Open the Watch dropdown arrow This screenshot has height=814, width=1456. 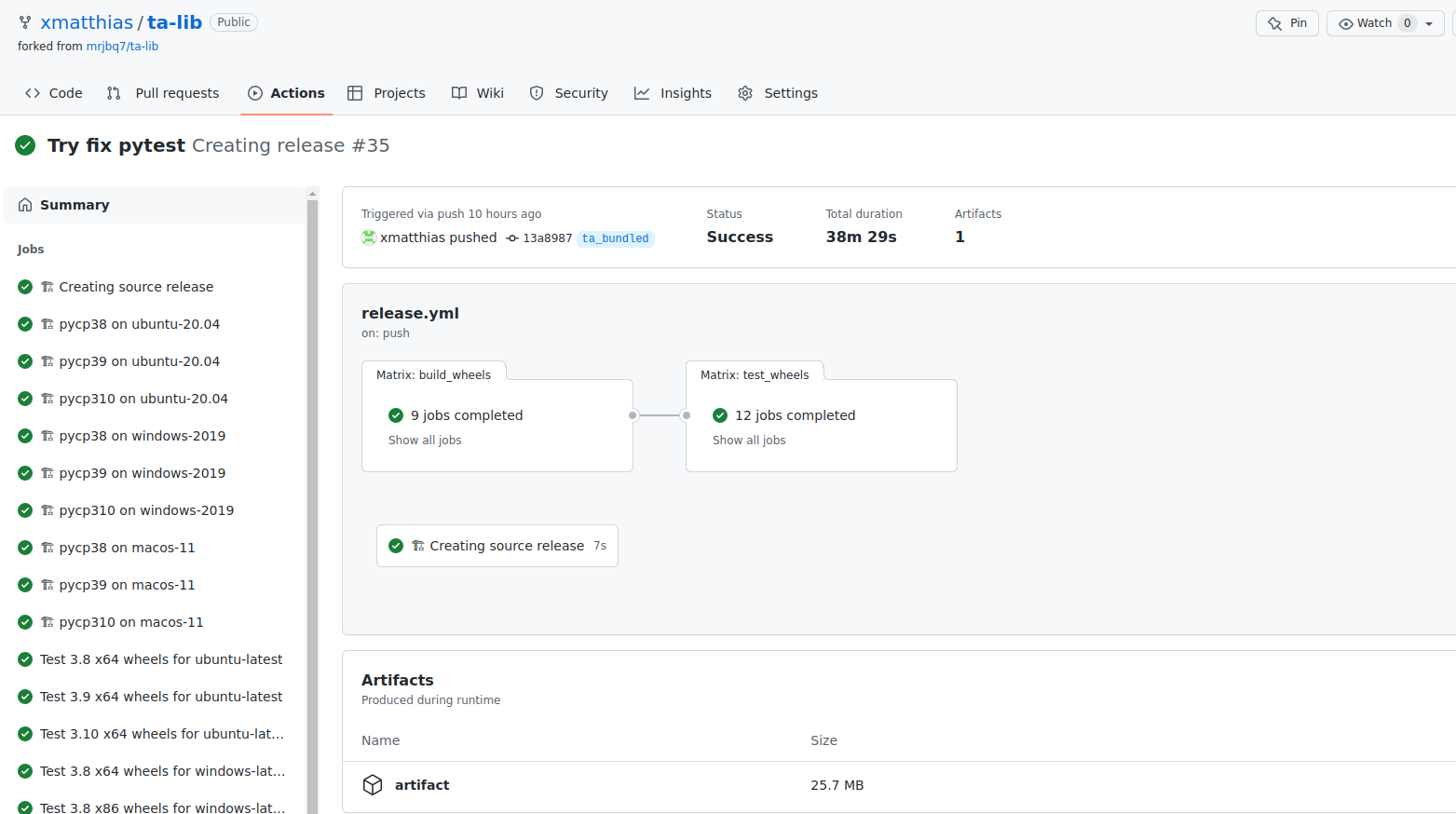tap(1429, 23)
